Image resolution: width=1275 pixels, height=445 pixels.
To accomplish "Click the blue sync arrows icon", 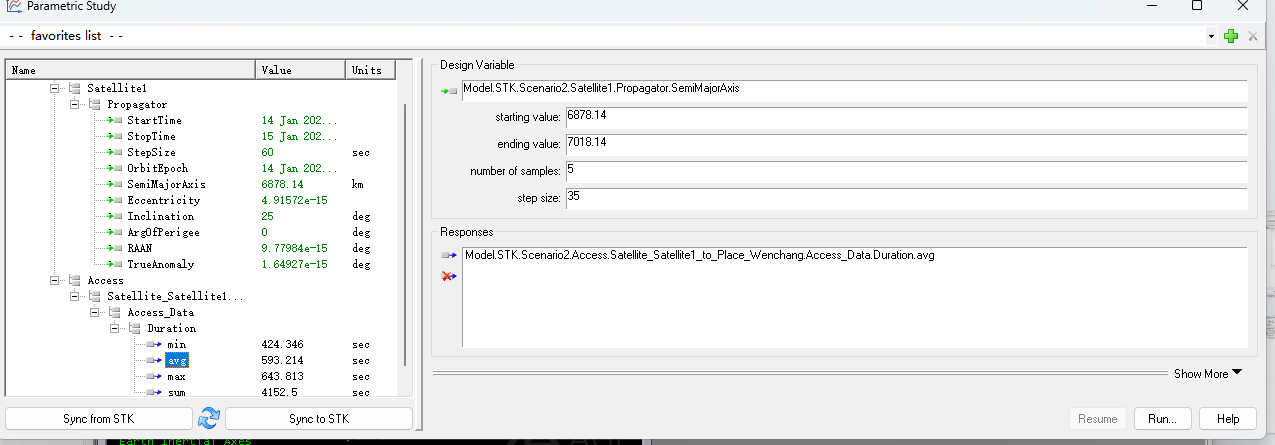I will click(208, 418).
